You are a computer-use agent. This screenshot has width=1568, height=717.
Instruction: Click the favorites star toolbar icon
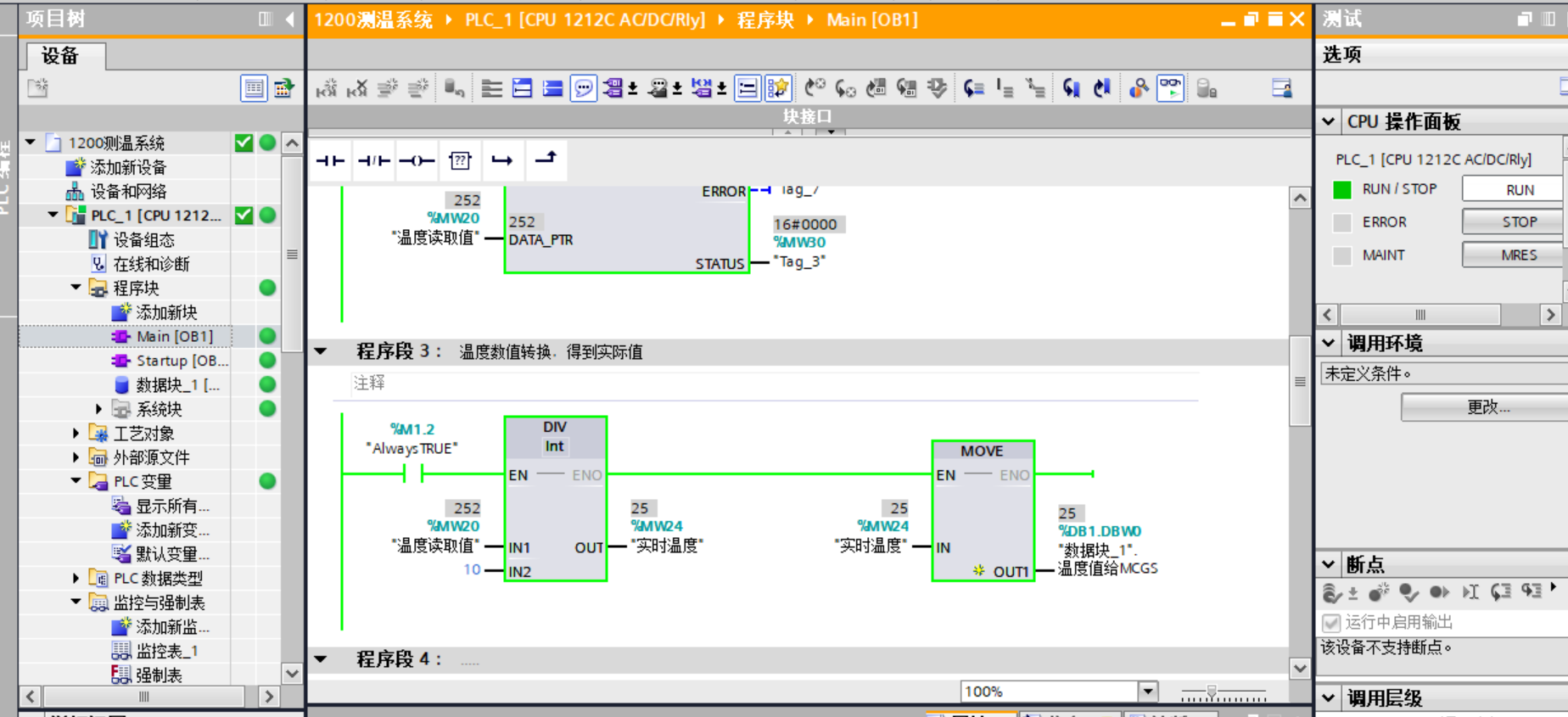coord(777,88)
